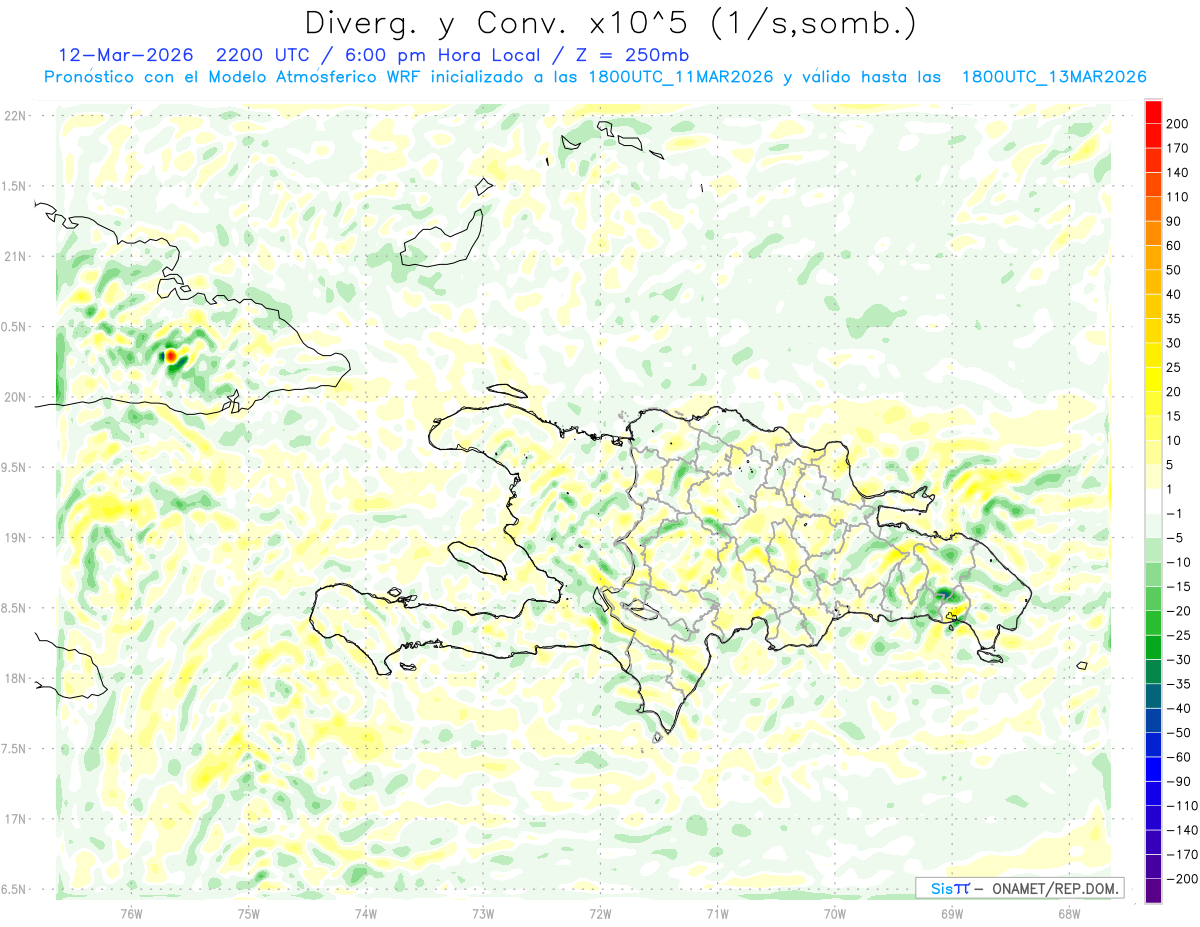Click the valid-until time '1800UTC_13MAR2026'
Image resolution: width=1200 pixels, height=927 pixels.
pyautogui.click(x=1053, y=77)
